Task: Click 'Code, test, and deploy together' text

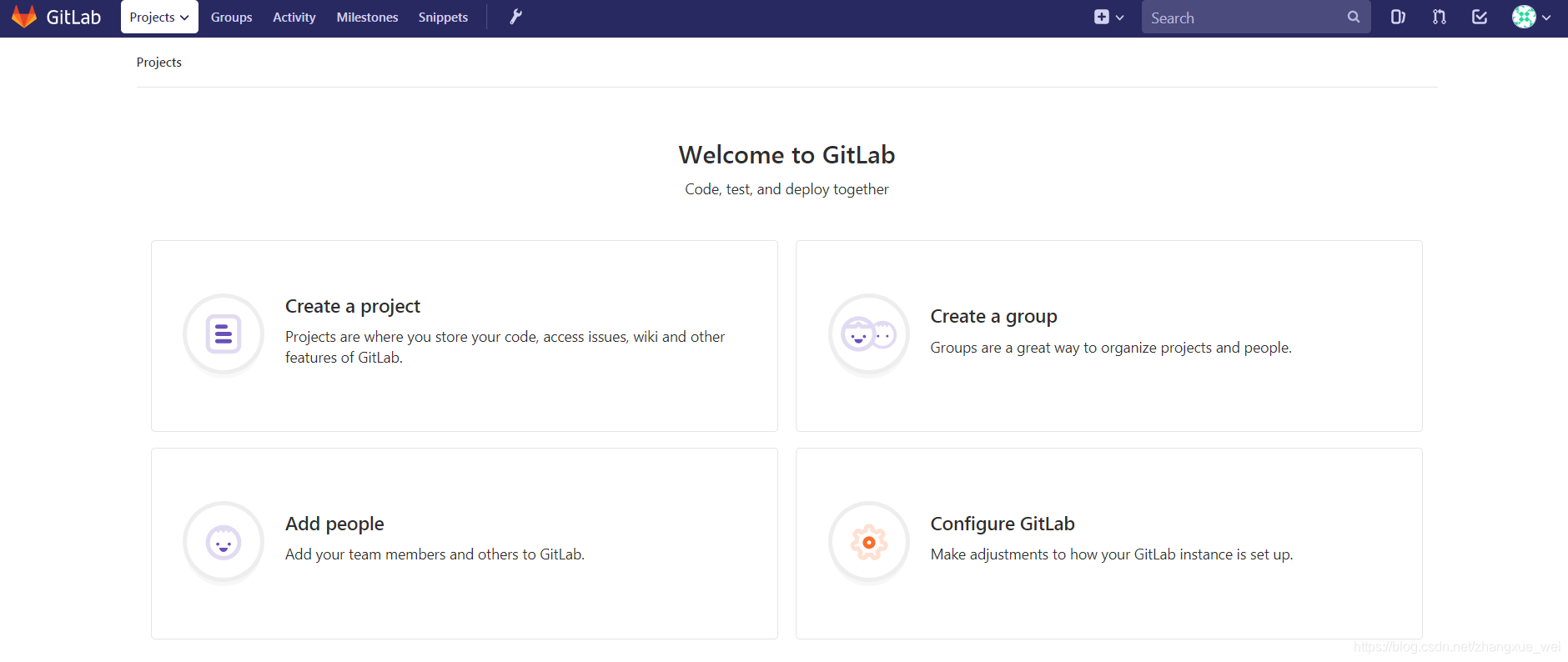Action: [x=787, y=189]
